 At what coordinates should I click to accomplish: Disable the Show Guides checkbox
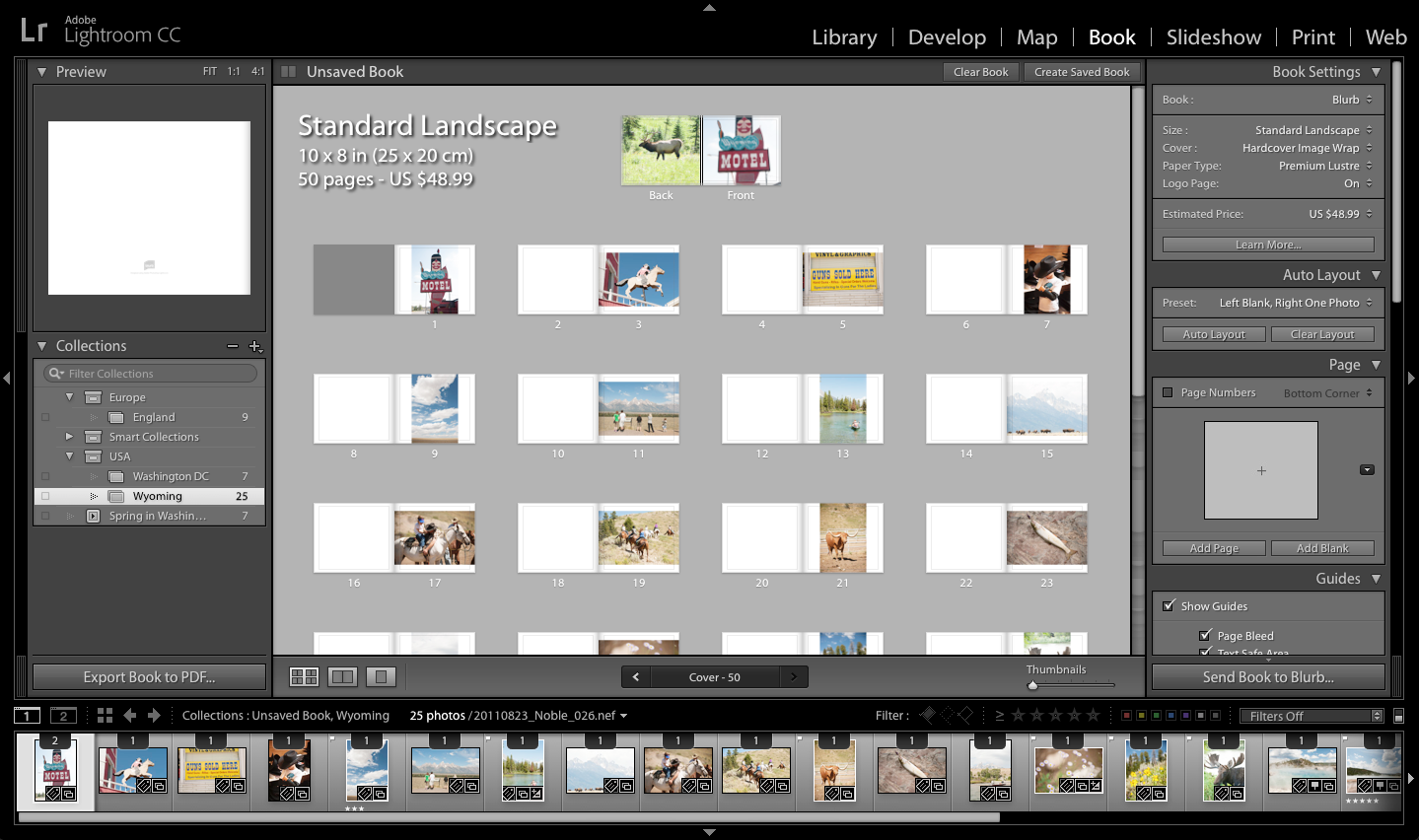[1169, 605]
